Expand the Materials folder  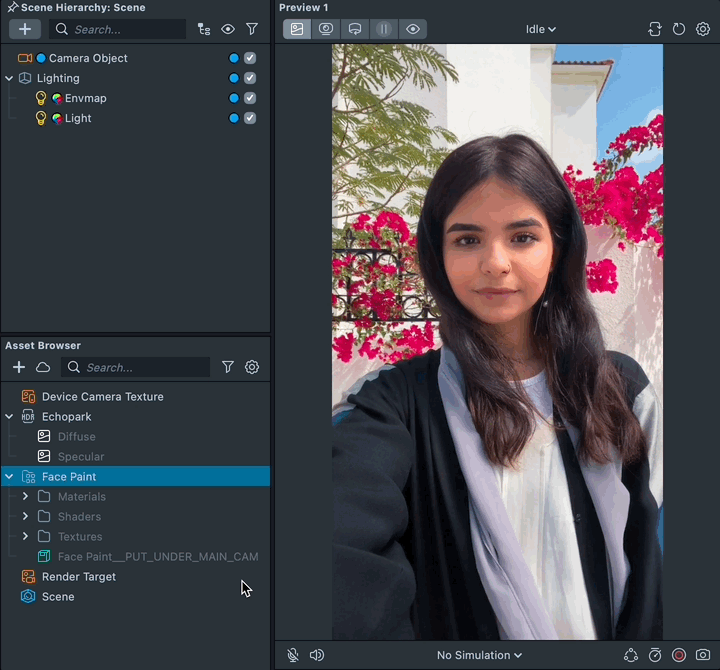click(25, 497)
